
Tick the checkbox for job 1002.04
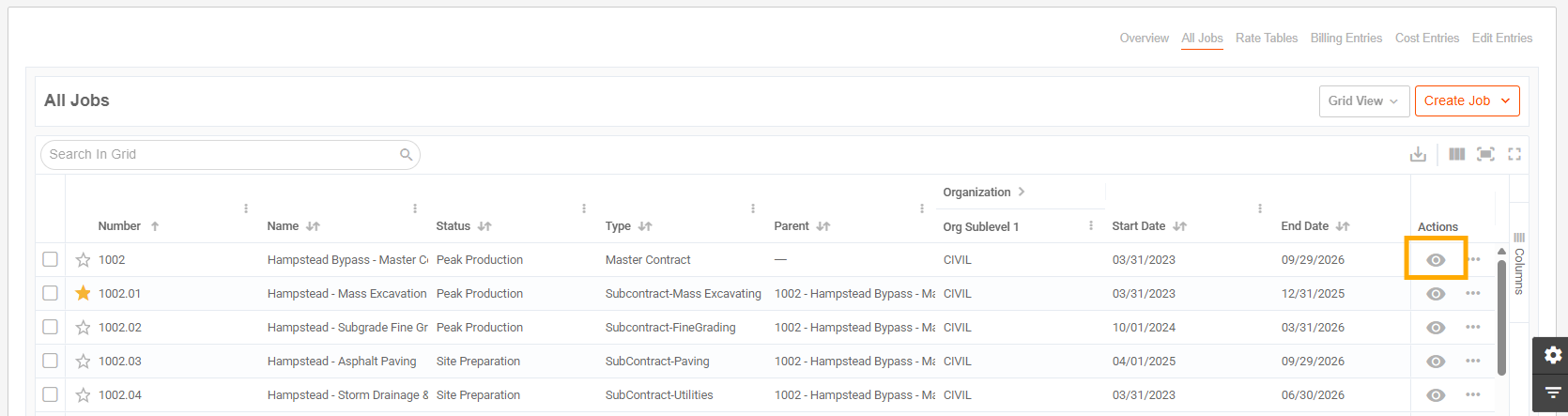coord(50,395)
